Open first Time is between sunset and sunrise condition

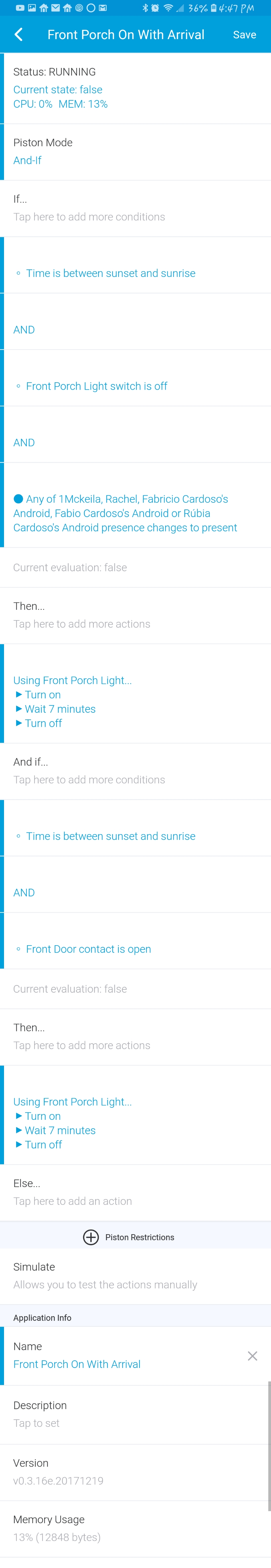coord(135,265)
